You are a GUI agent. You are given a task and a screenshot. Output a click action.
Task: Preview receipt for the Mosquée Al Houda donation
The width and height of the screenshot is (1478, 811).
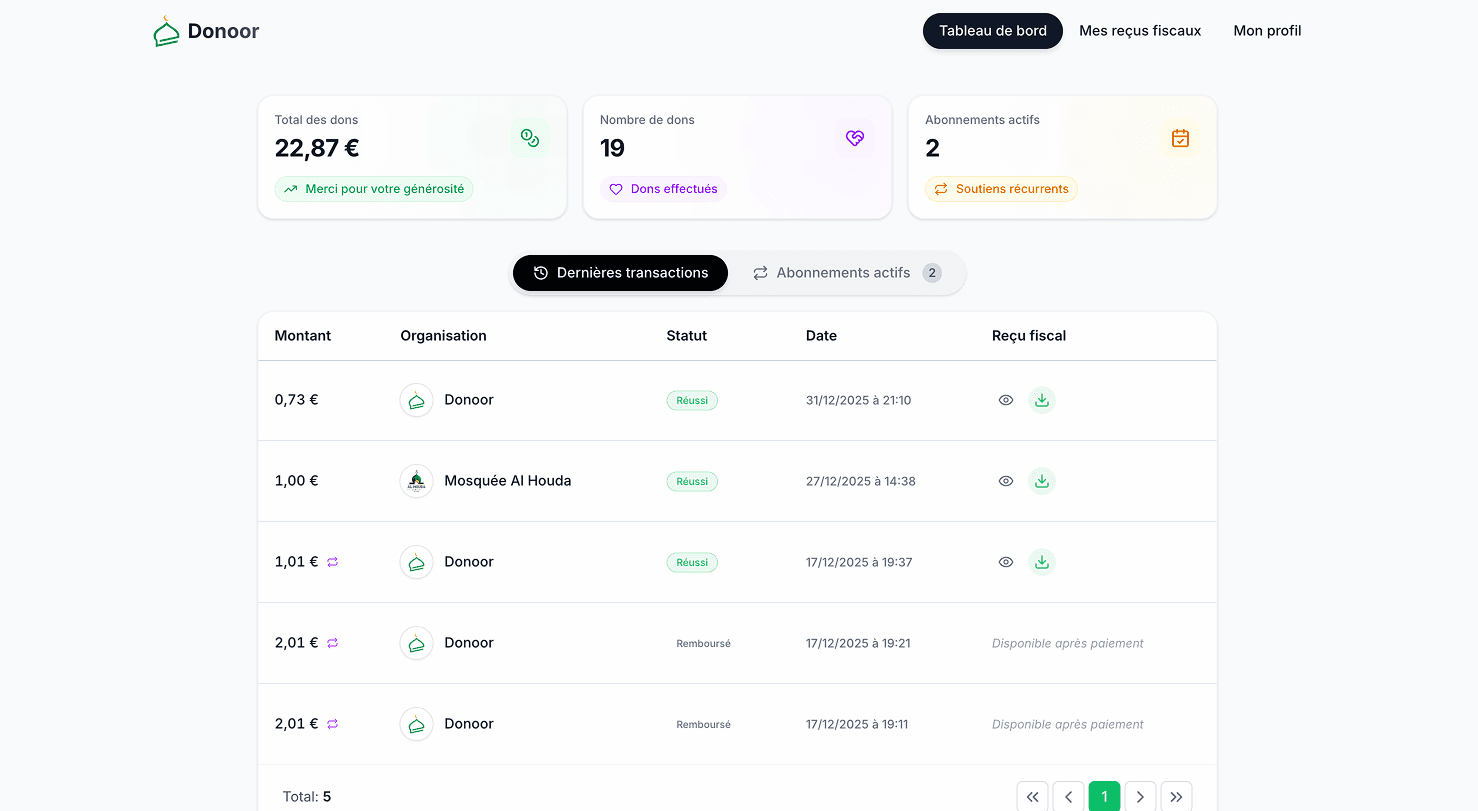(x=1006, y=481)
